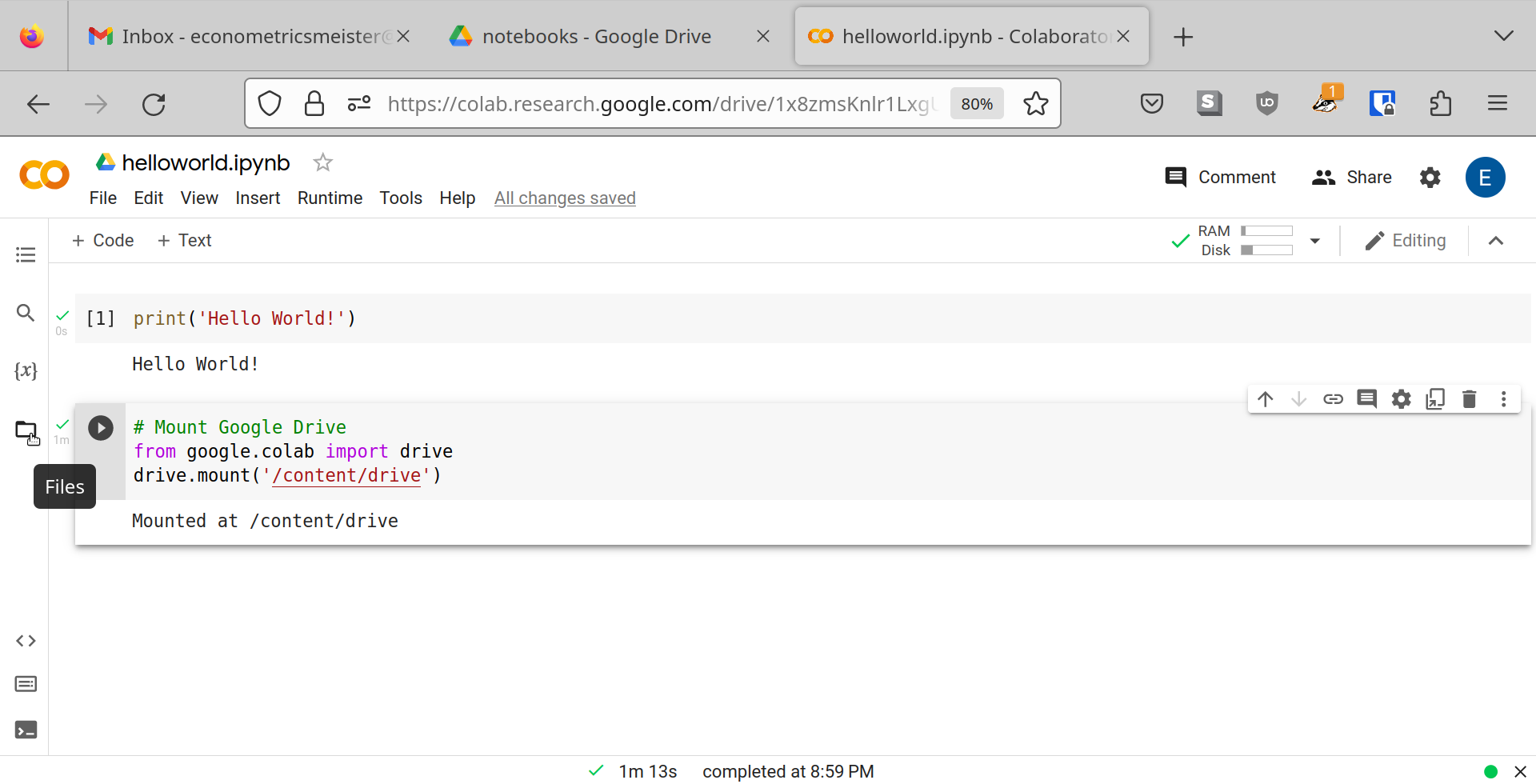Viewport: 1536px width, 784px height.
Task: Open the Firefox application menu
Action: tap(1498, 104)
